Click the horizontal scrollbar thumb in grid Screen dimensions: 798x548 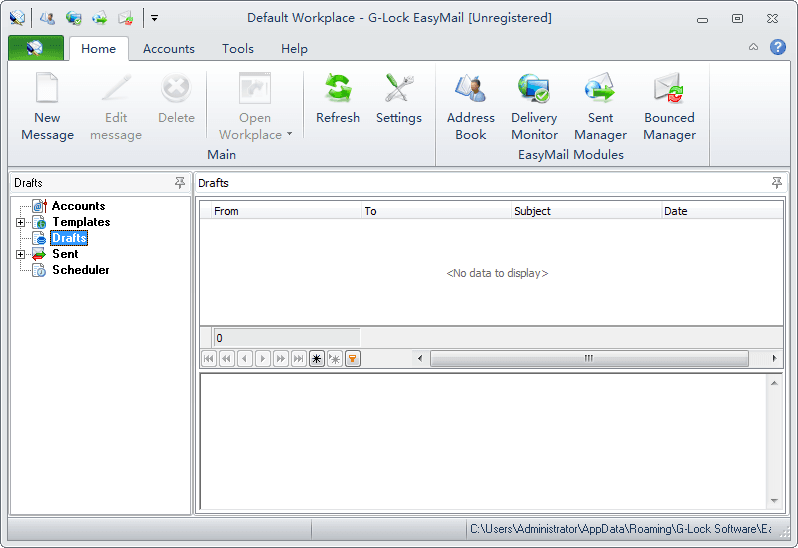click(x=589, y=358)
